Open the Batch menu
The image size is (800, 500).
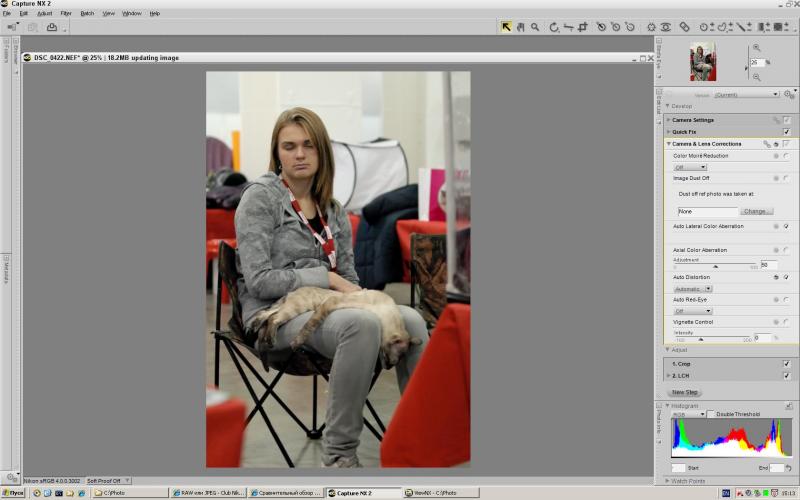(x=87, y=13)
